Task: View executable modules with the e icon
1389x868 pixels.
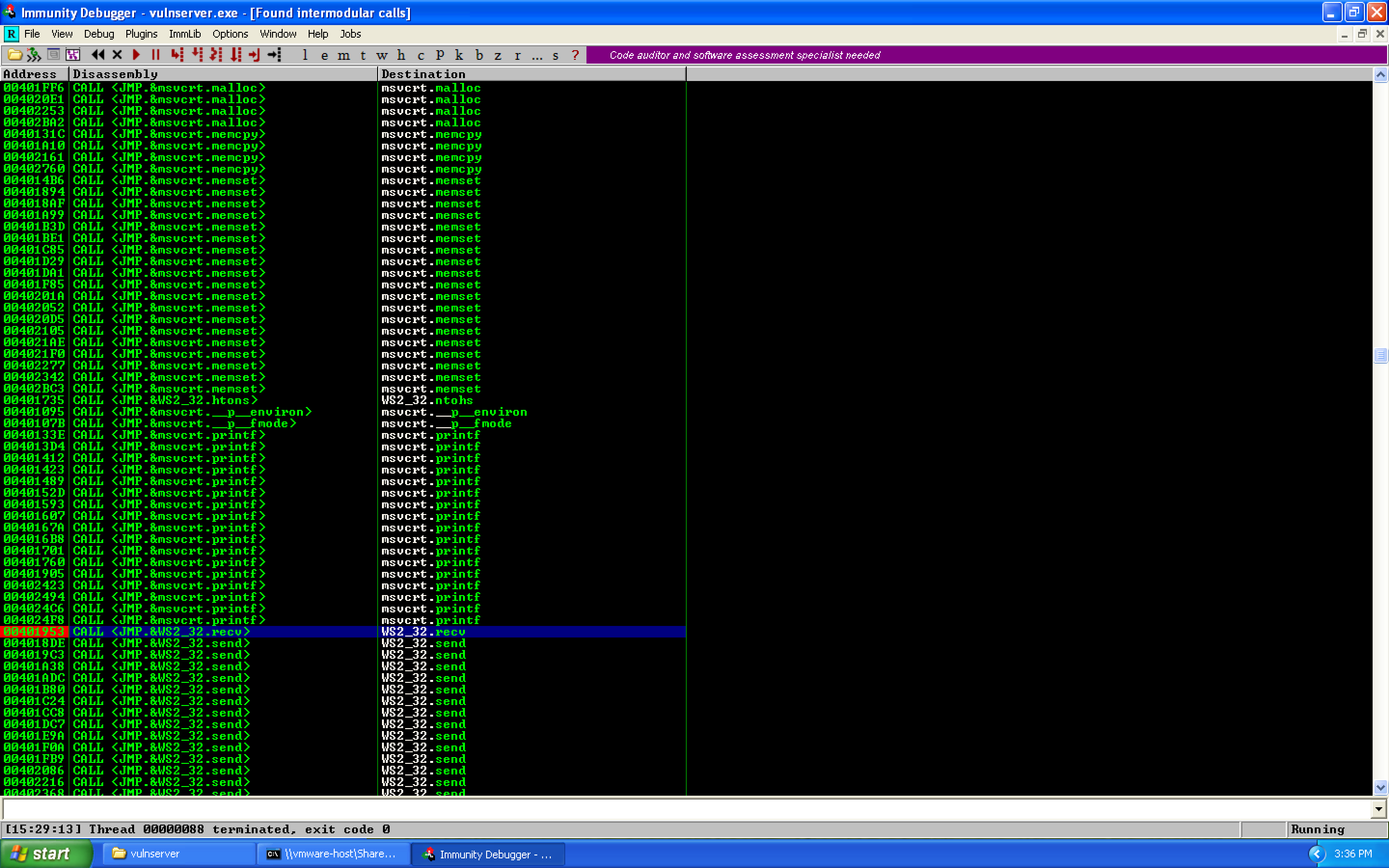Action: [326, 54]
